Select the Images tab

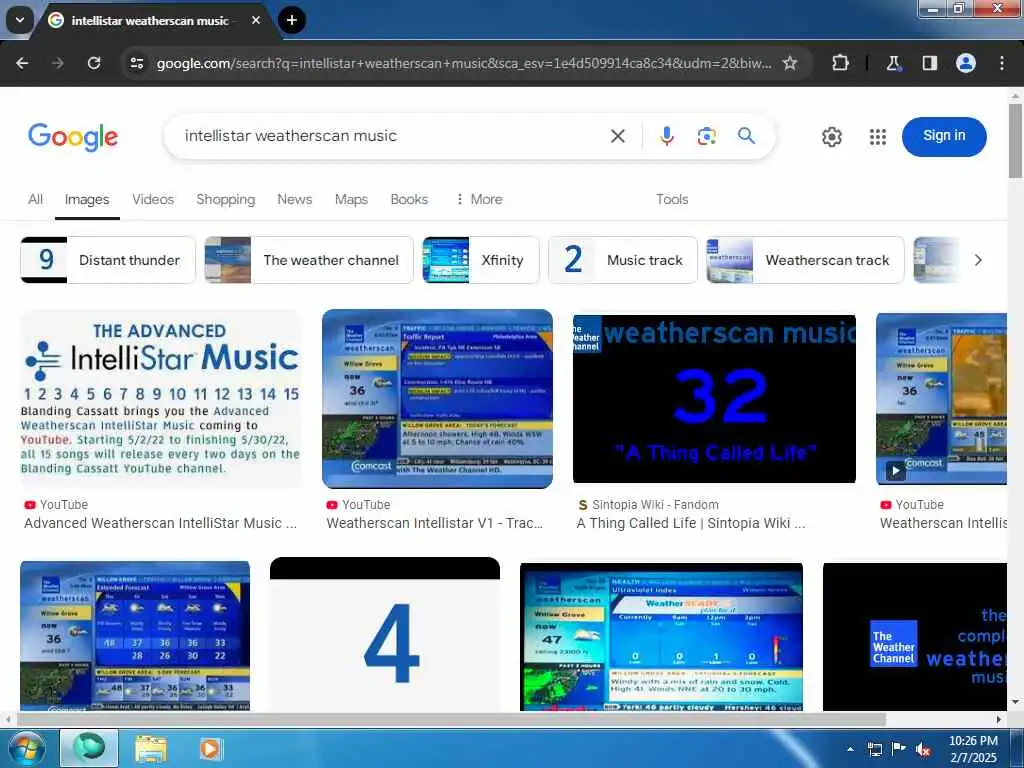[87, 199]
